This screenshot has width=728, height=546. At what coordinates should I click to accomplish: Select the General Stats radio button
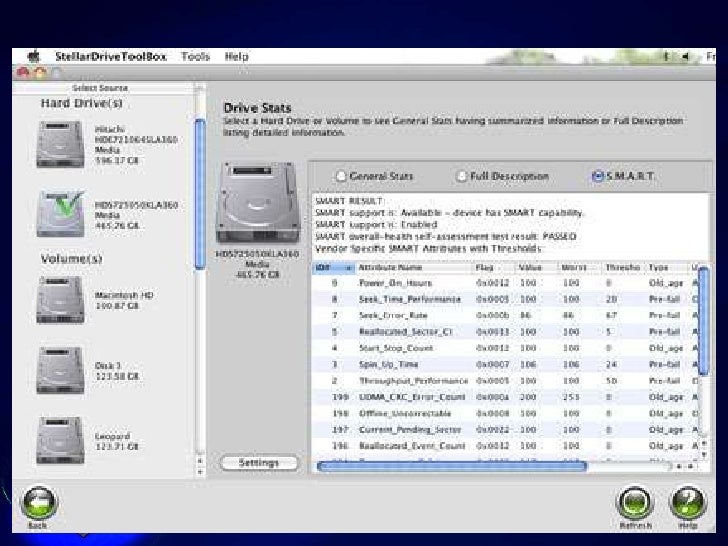(341, 176)
